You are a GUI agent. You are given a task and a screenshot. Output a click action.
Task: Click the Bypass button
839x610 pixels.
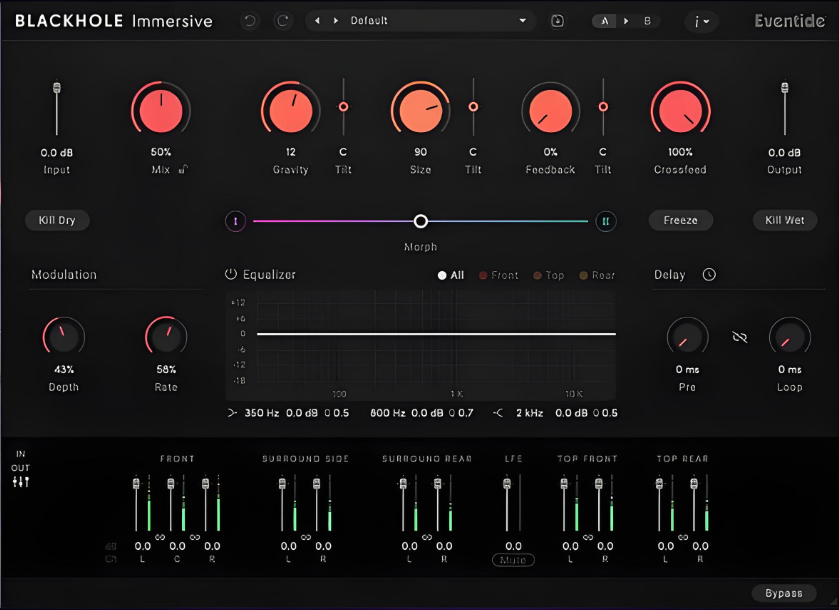coord(784,593)
